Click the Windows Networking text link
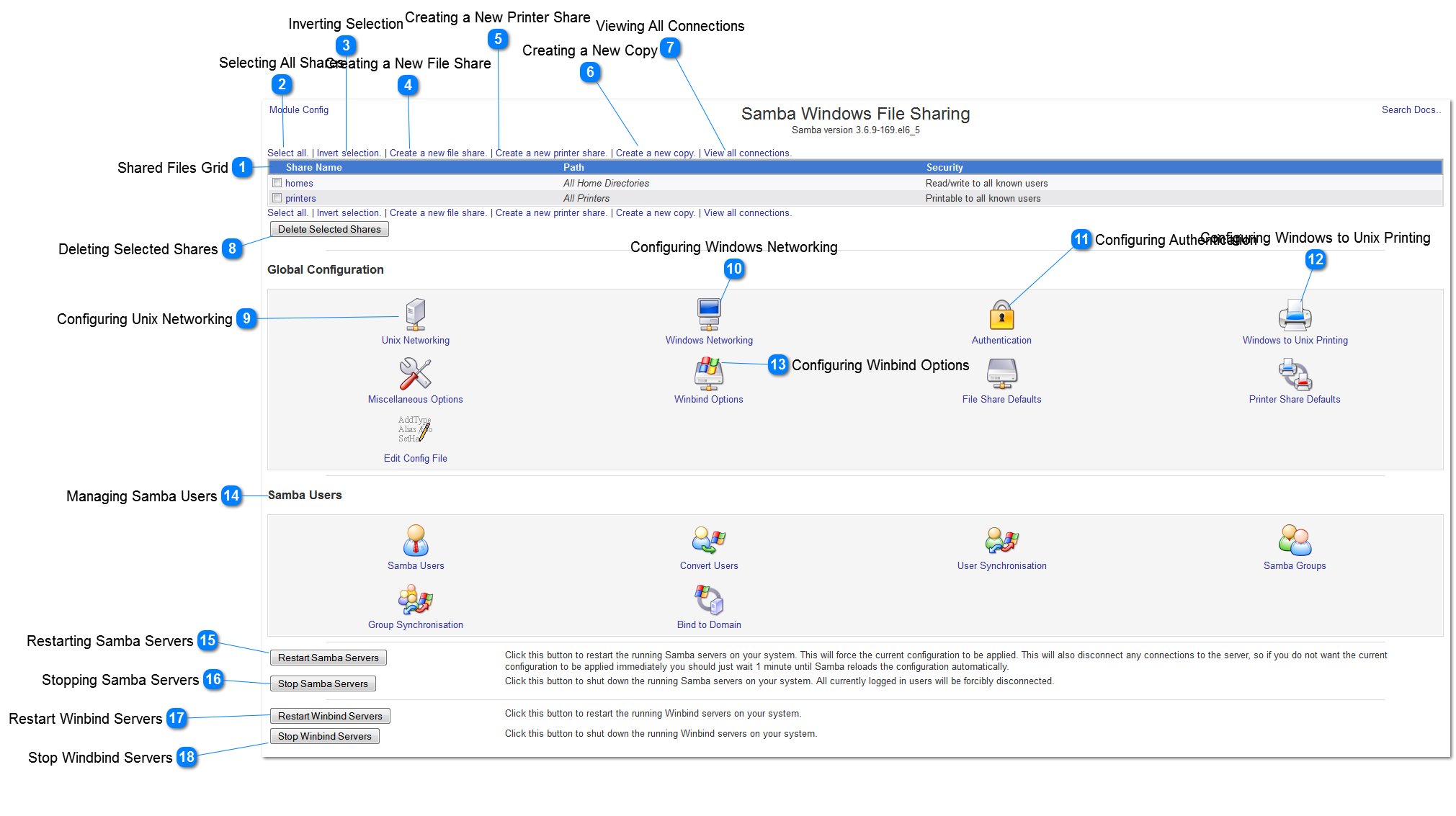Viewport: 1456px width, 816px height. coord(709,341)
